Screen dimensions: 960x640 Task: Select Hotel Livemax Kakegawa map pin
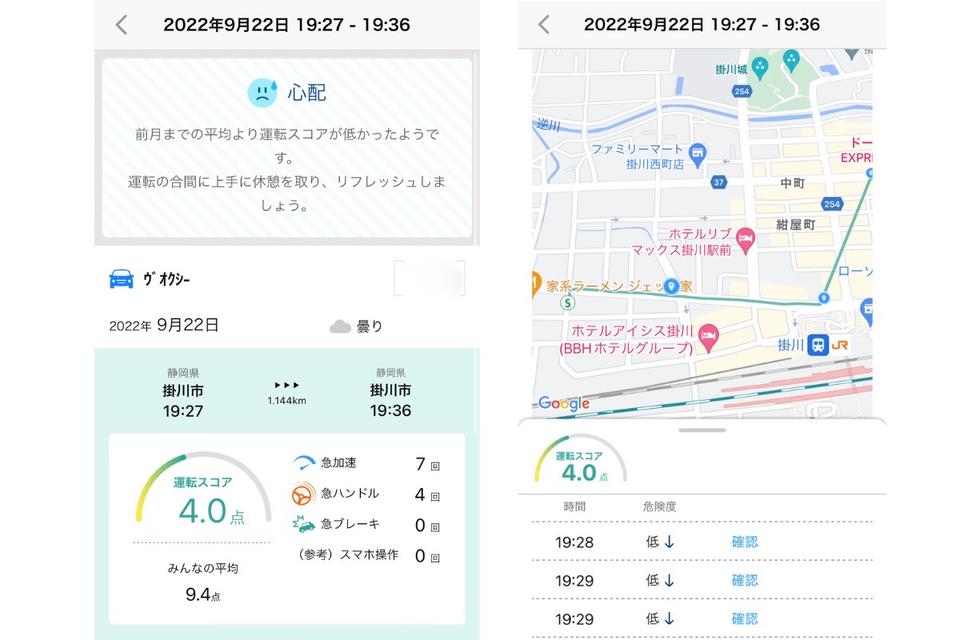(745, 240)
